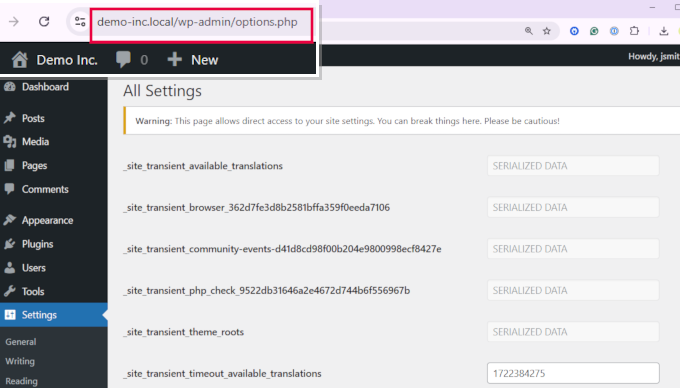Open the zoom magnifier icon in address bar
680x388 pixels.
coord(529,31)
